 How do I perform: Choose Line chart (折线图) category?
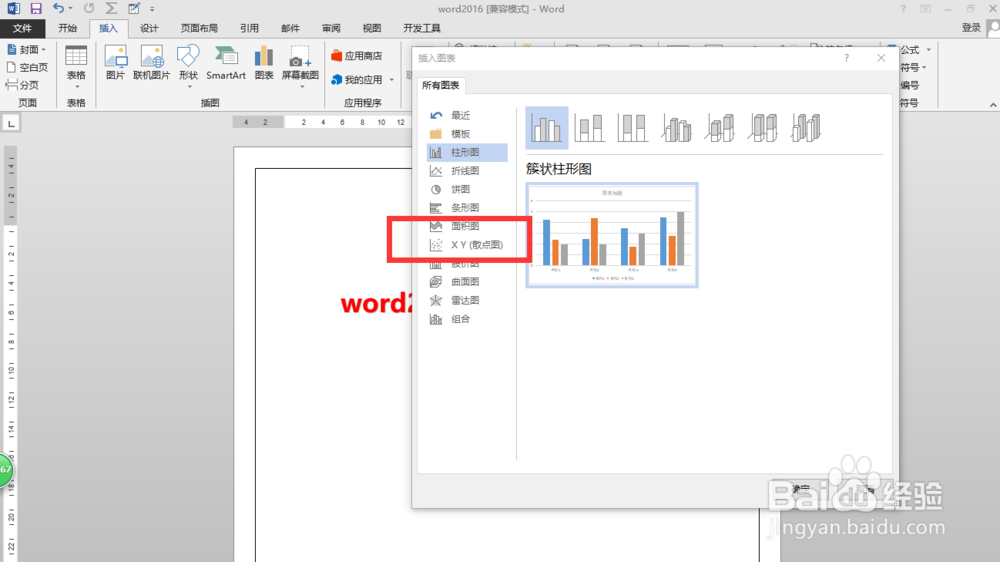[x=467, y=171]
